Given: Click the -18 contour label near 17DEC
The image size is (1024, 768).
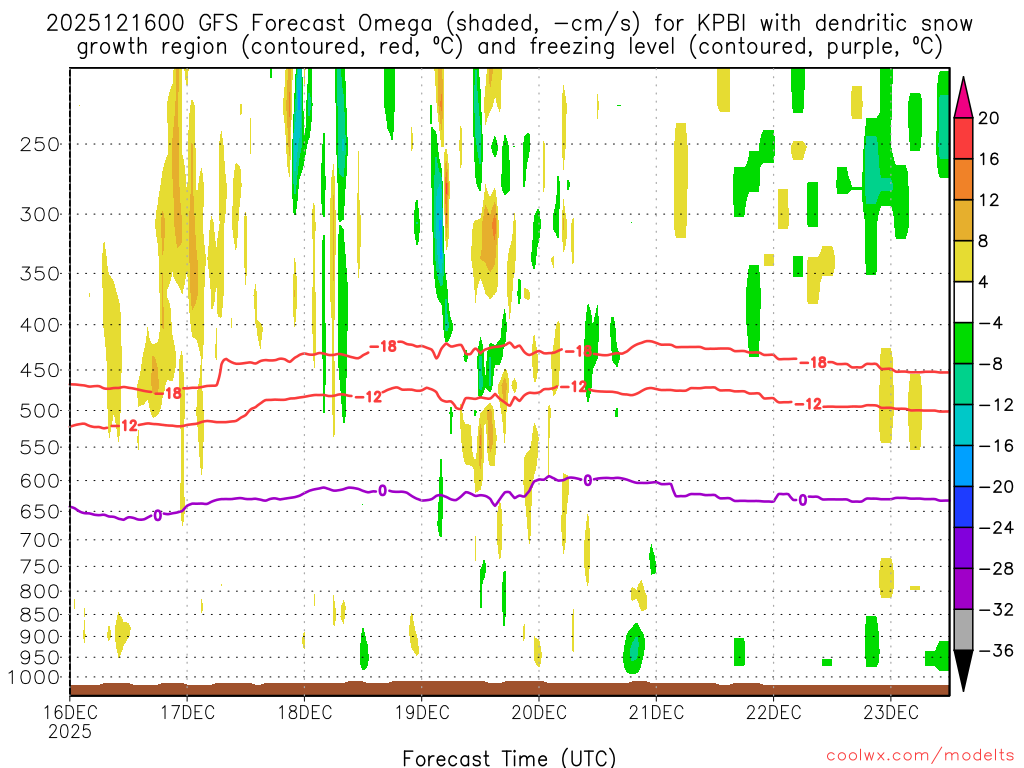Looking at the screenshot, I should click(168, 393).
